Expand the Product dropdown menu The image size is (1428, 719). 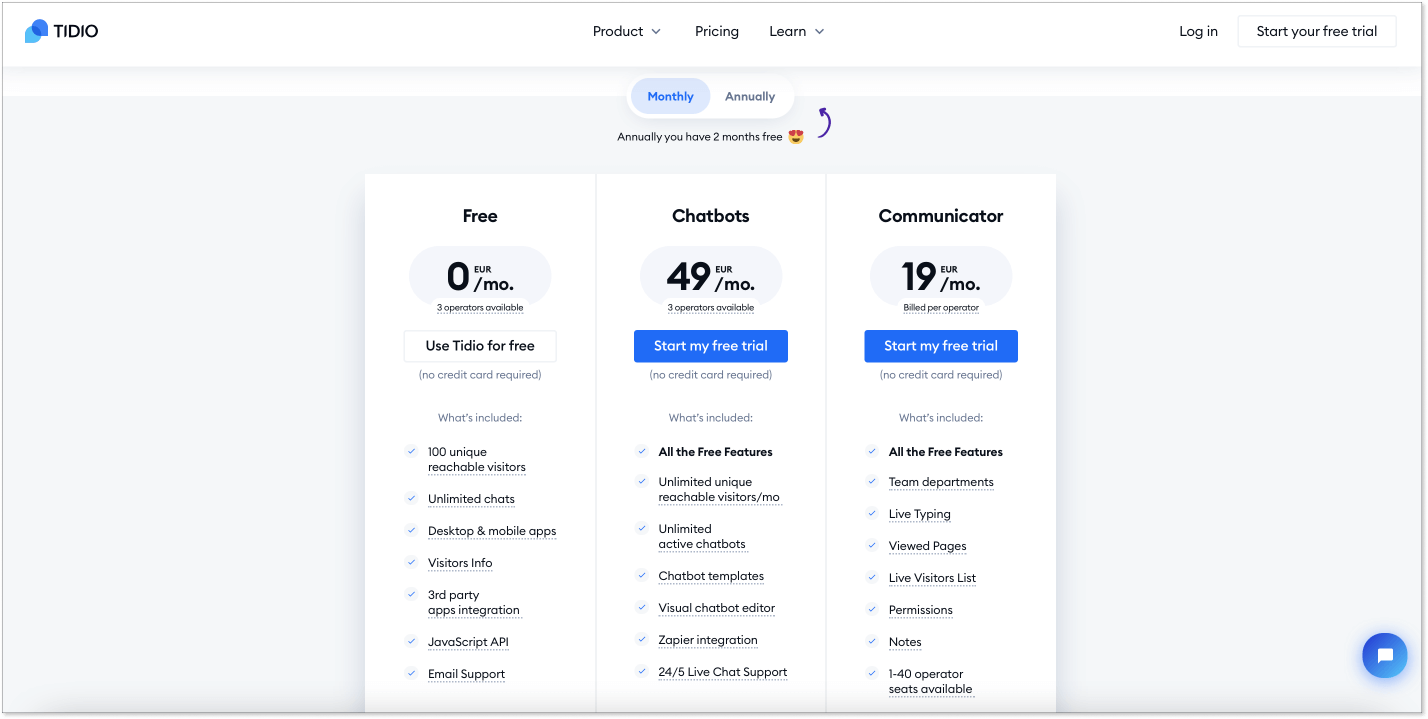click(627, 31)
